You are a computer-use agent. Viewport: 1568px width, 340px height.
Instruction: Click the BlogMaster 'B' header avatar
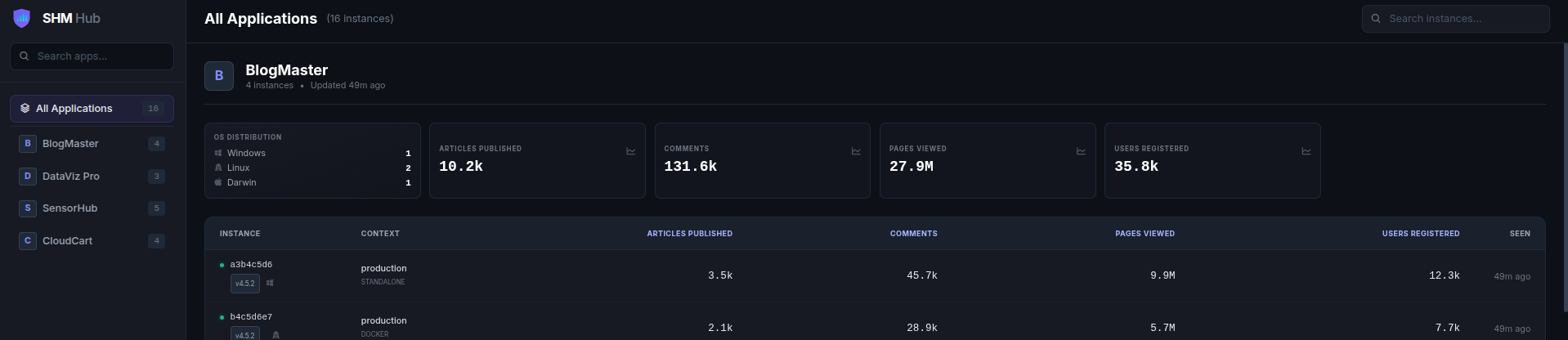point(219,76)
